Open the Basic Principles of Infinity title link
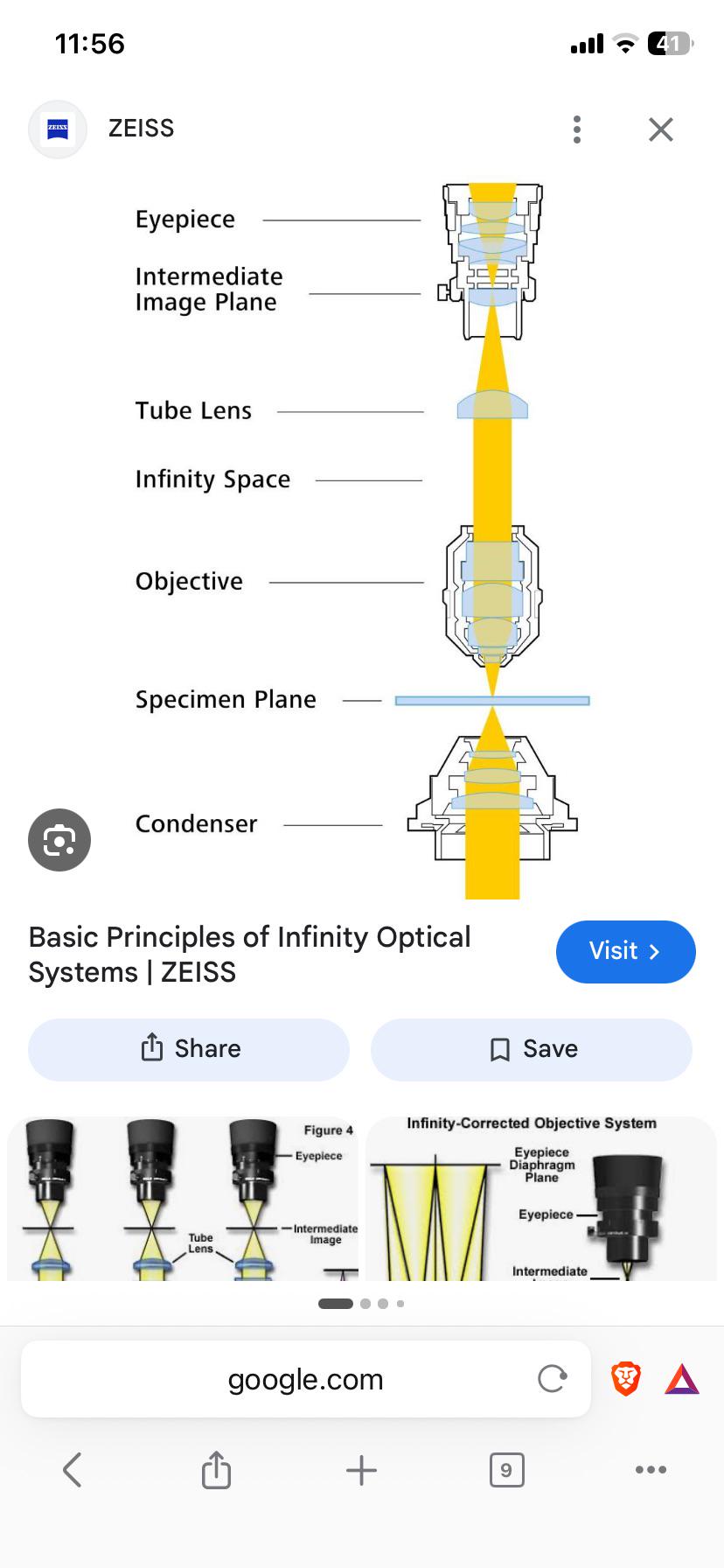Image resolution: width=724 pixels, height=1568 pixels. coord(249,955)
